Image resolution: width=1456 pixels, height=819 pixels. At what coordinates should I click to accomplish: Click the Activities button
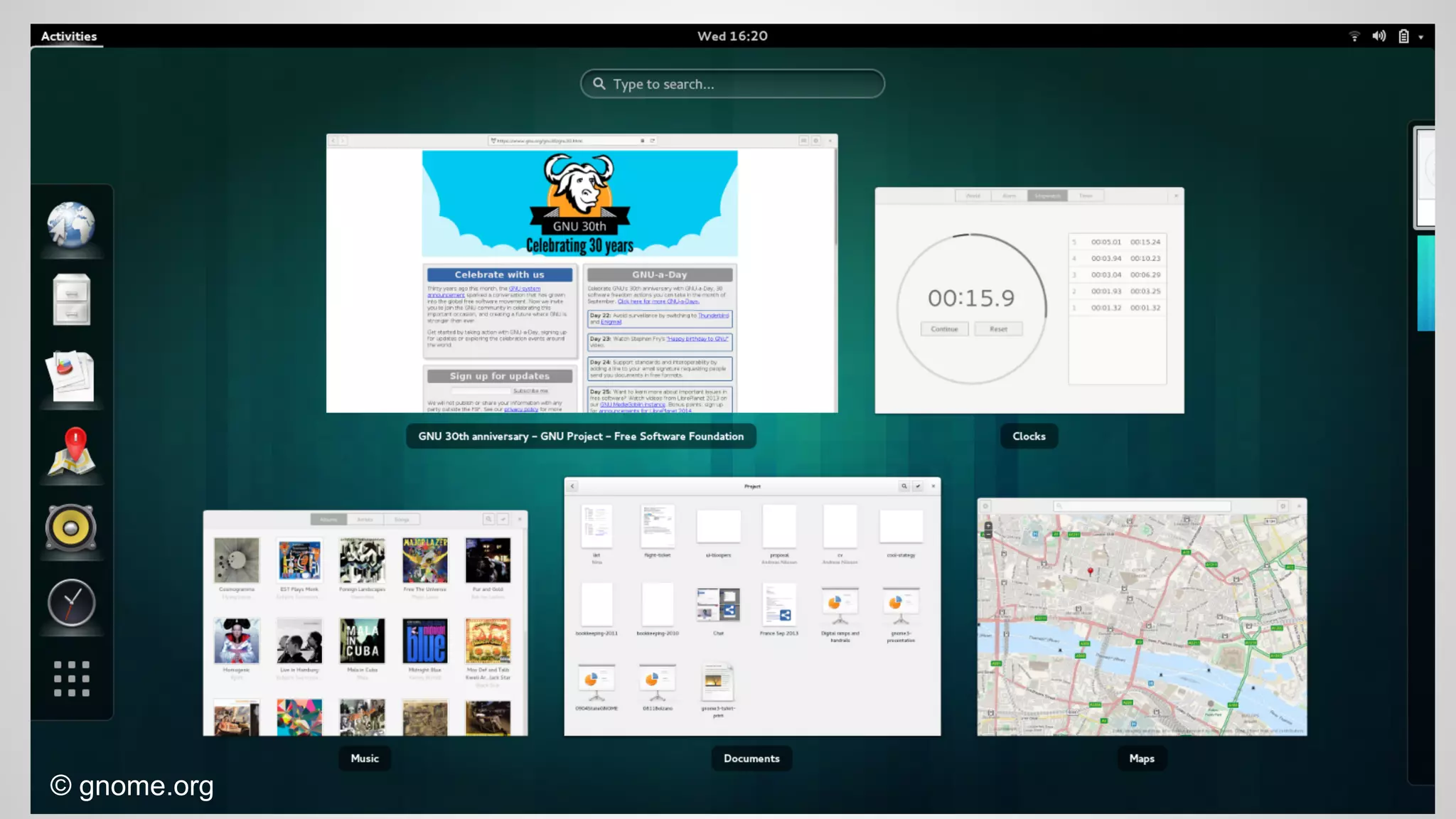[x=68, y=36]
